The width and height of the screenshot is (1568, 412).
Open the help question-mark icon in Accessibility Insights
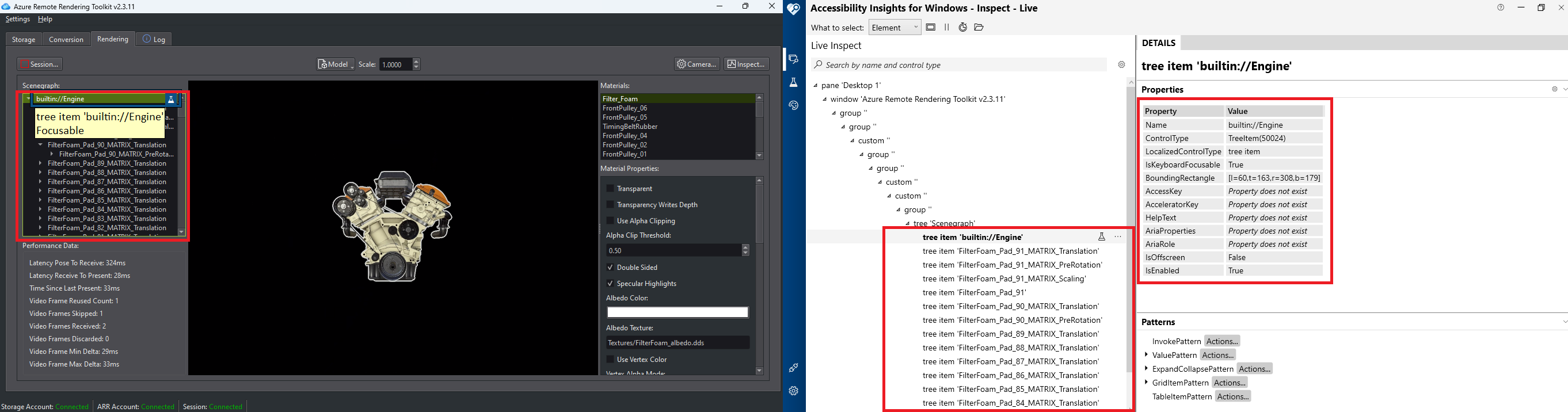(x=1501, y=7)
